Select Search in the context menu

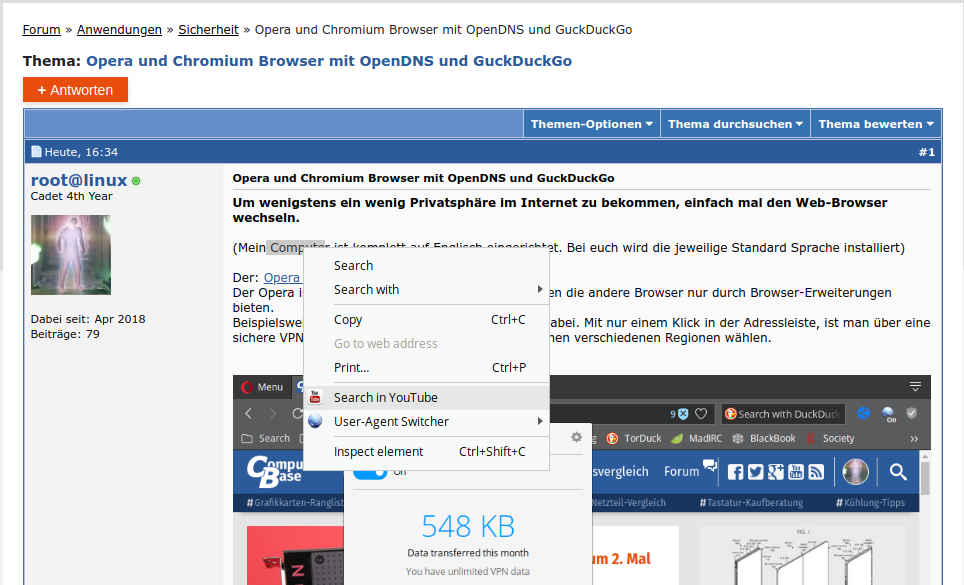click(427, 265)
